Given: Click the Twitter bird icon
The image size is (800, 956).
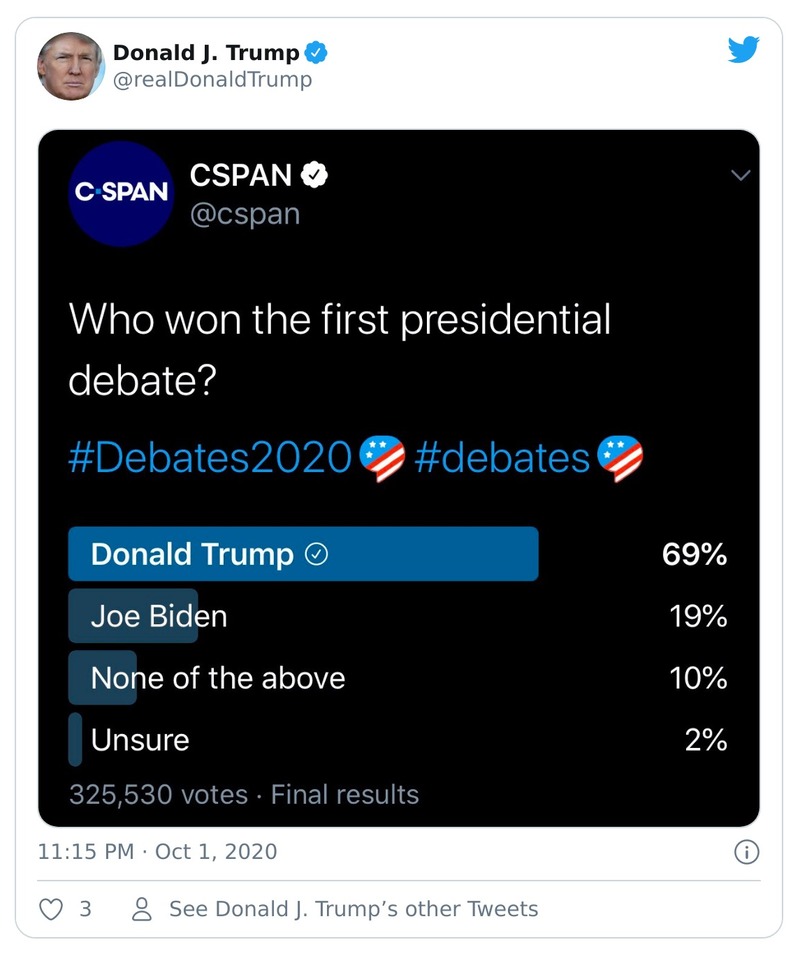Looking at the screenshot, I should (743, 48).
